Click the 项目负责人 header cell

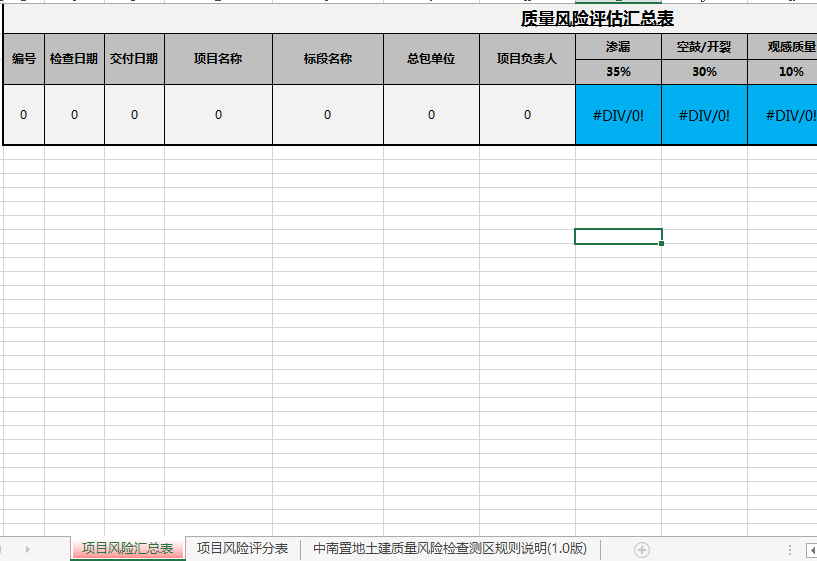pos(527,59)
